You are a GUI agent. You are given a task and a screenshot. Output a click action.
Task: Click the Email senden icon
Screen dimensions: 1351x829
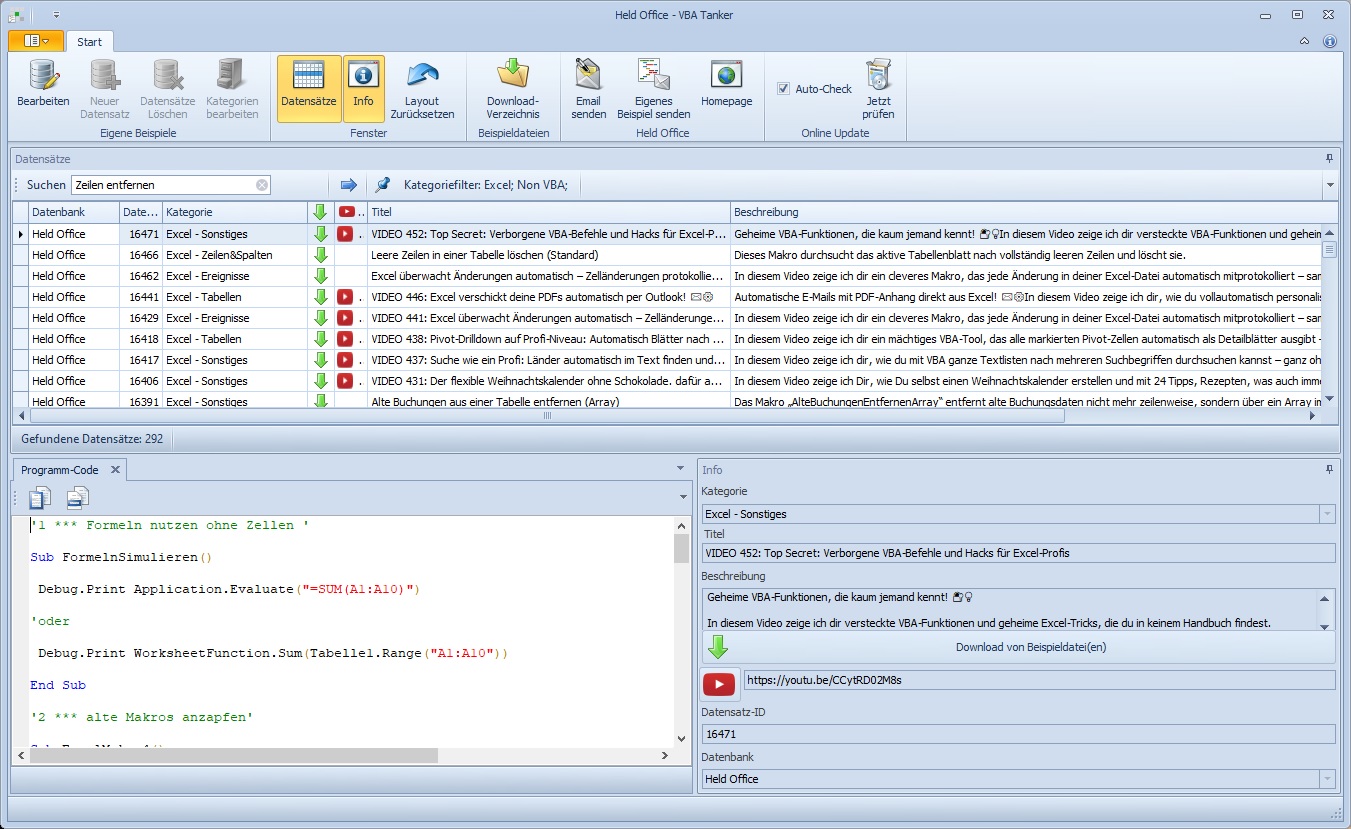(588, 76)
